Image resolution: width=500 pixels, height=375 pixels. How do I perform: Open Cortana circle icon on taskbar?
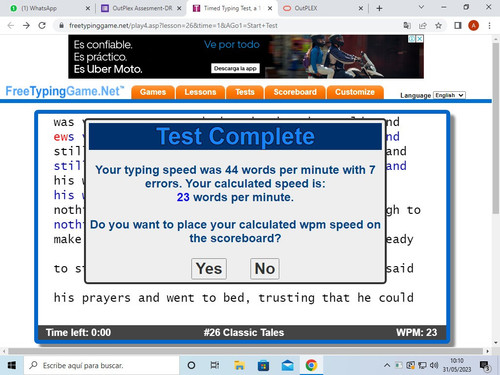tap(191, 365)
